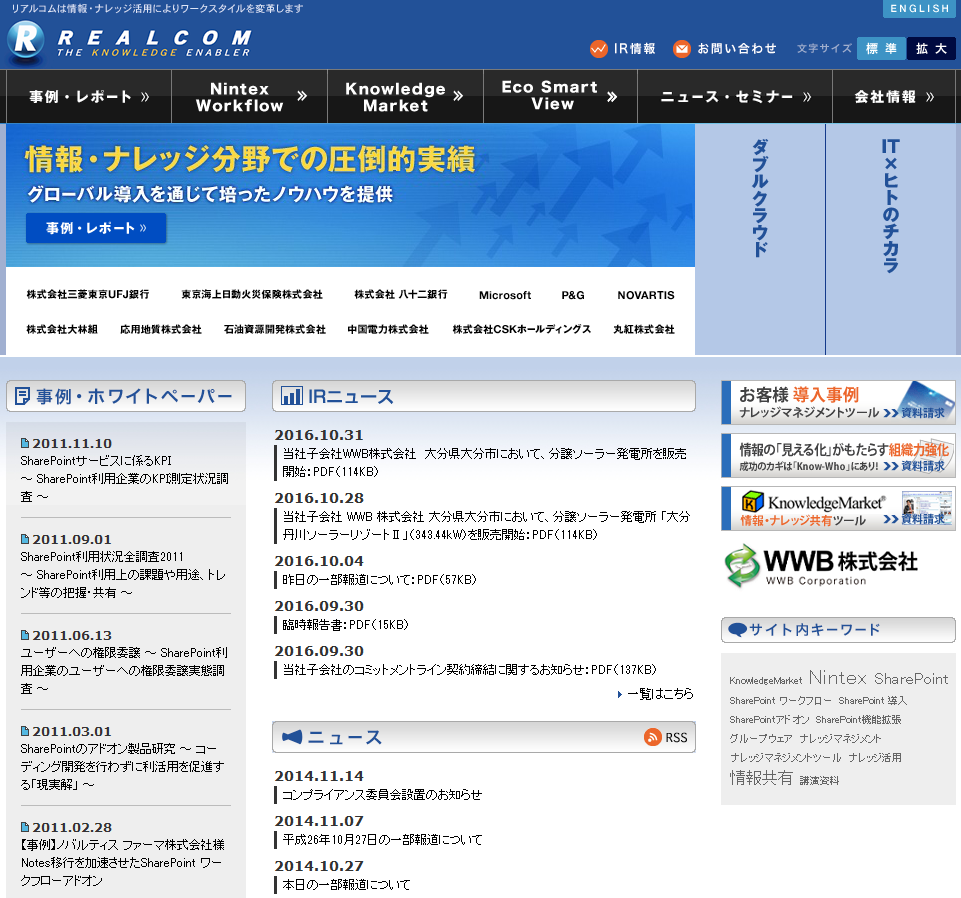Screen dimensions: 961x898
Task: Click 株式会社三菱東京UFJ銀行 client name
Action: click(x=88, y=294)
